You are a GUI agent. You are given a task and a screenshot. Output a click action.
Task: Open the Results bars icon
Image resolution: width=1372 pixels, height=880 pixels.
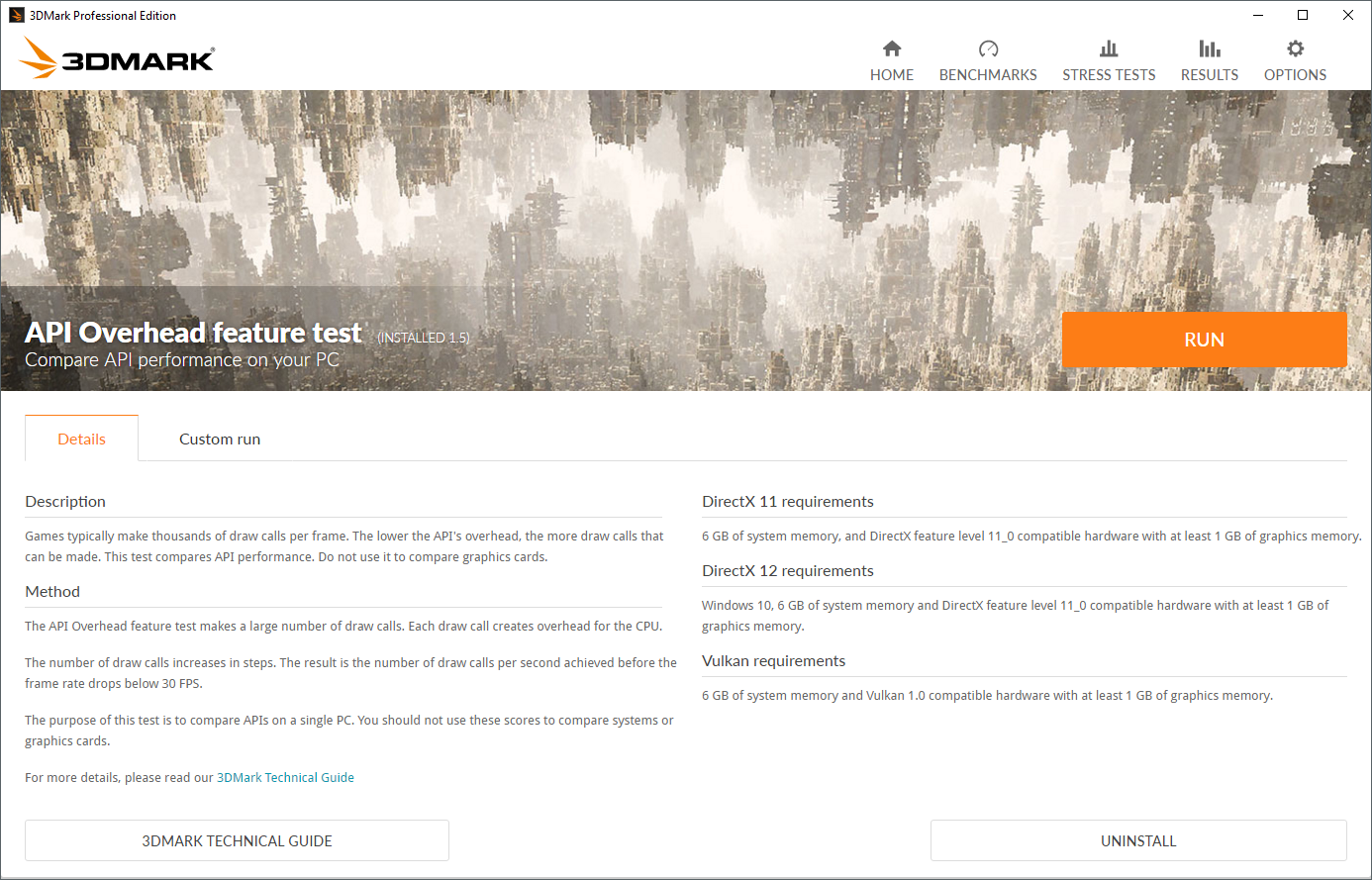pyautogui.click(x=1210, y=49)
